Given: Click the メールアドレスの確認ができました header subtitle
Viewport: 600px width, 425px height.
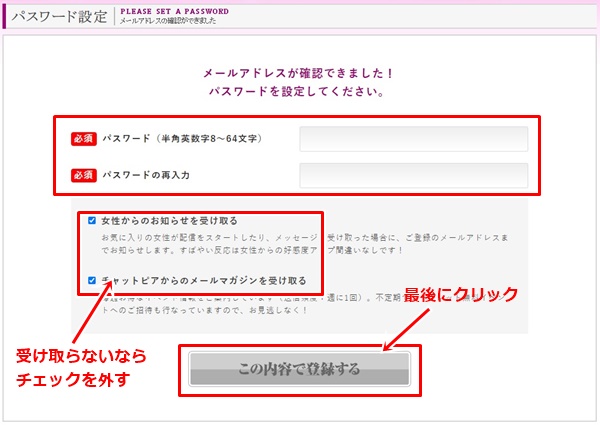Looking at the screenshot, I should pyautogui.click(x=165, y=22).
